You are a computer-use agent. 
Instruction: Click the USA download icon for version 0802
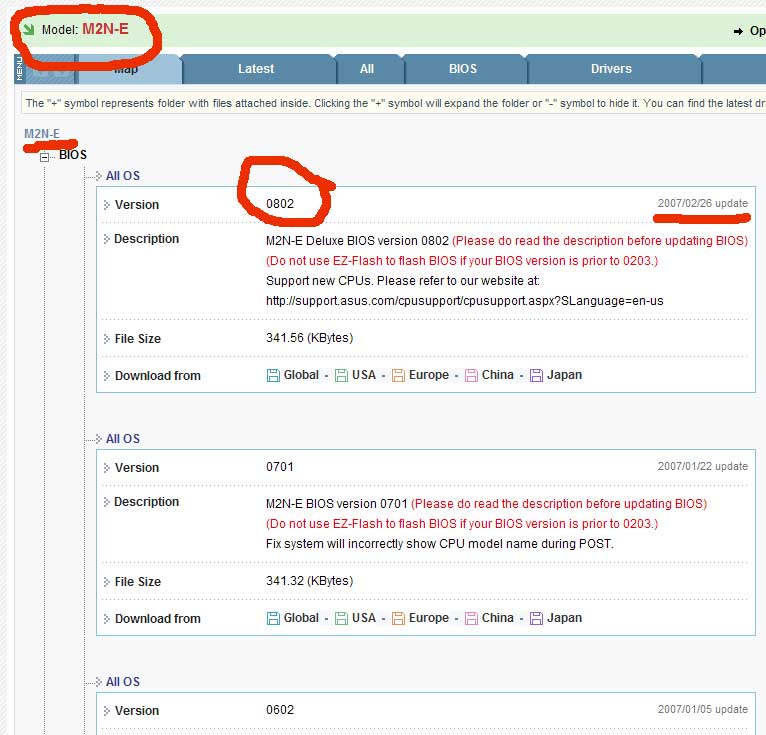coord(341,376)
